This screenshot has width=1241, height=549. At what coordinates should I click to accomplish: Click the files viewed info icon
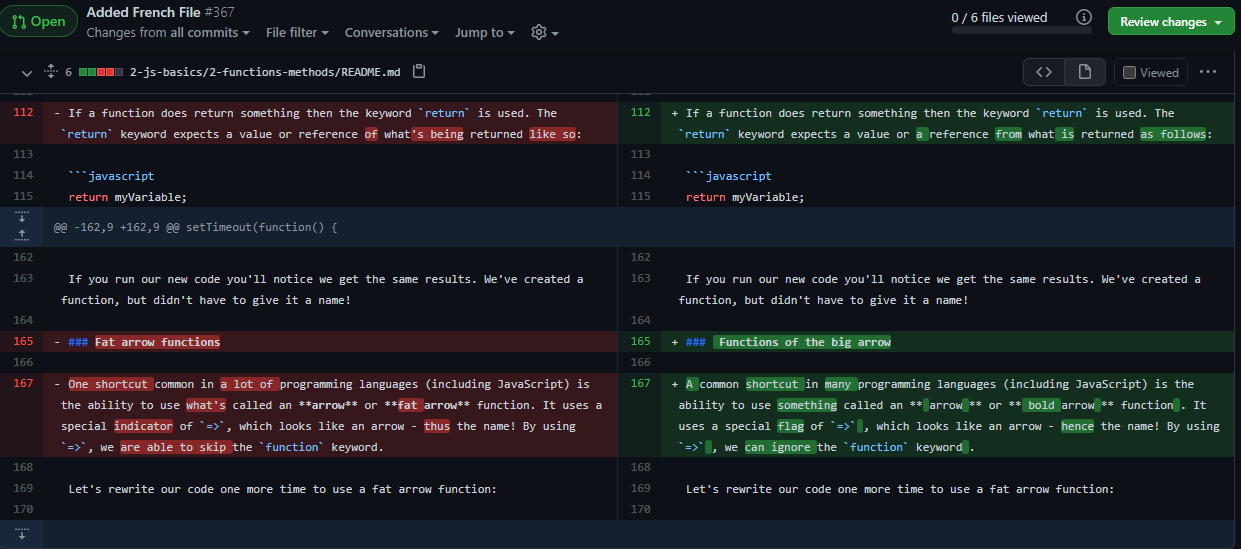click(x=1083, y=17)
